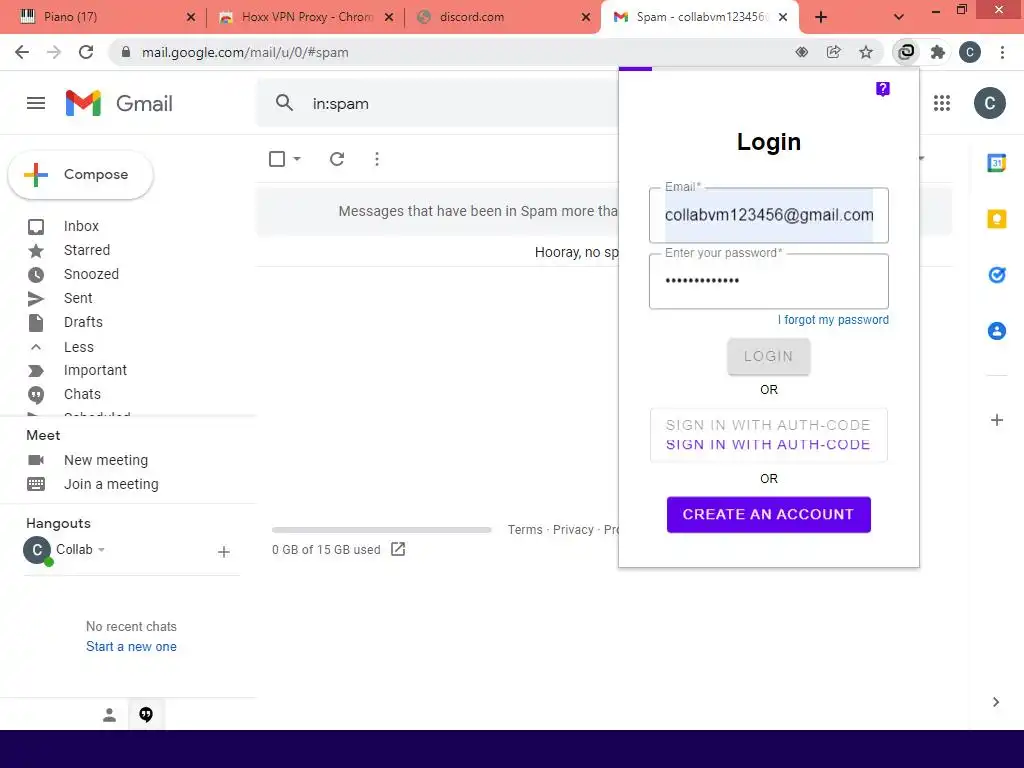Show side panel chevron at bottom right
Viewport: 1024px width, 768px height.
(996, 702)
